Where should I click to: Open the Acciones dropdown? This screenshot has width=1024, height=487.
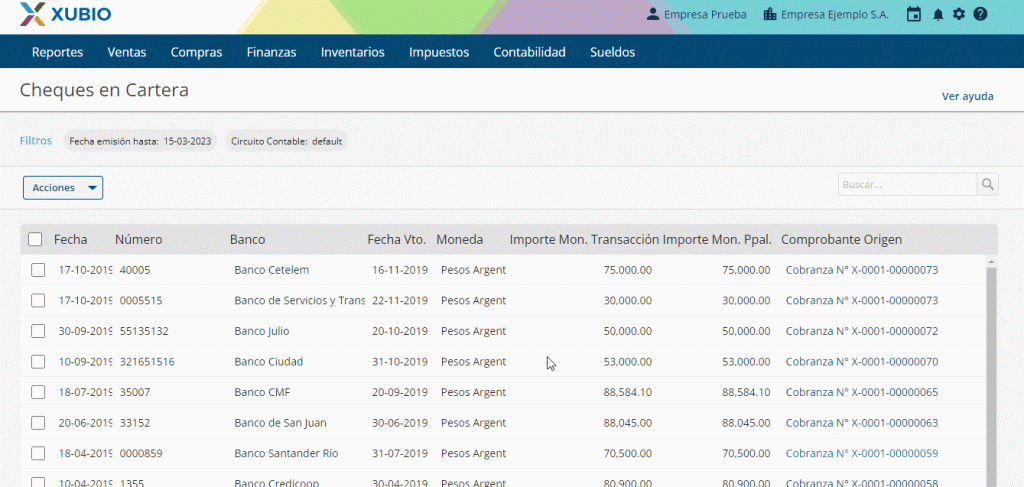63,188
